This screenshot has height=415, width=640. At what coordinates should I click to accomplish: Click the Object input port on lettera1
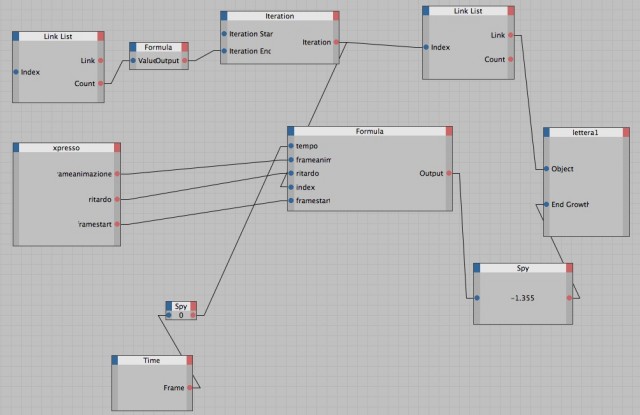[x=547, y=169]
